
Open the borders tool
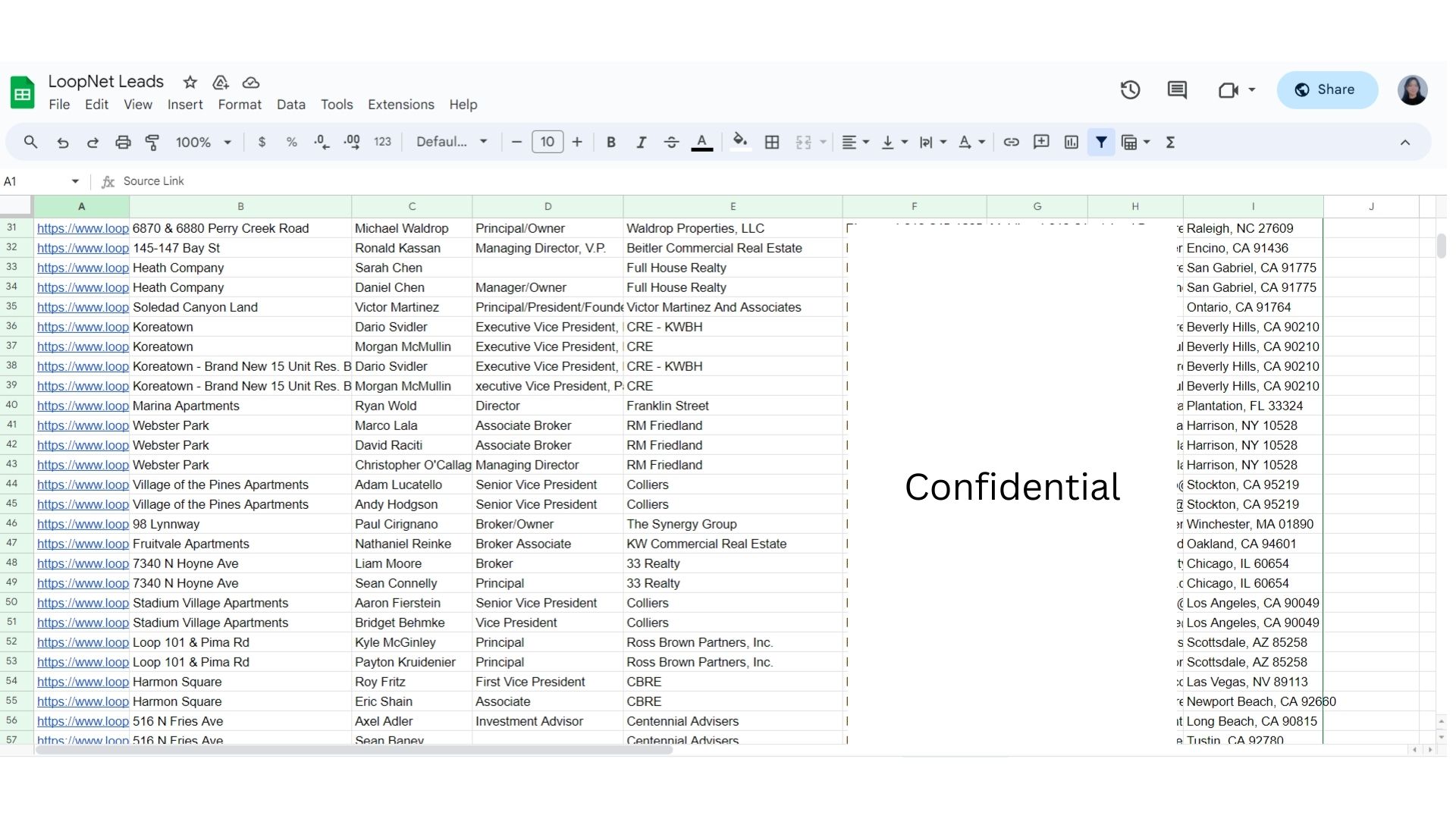coord(772,143)
